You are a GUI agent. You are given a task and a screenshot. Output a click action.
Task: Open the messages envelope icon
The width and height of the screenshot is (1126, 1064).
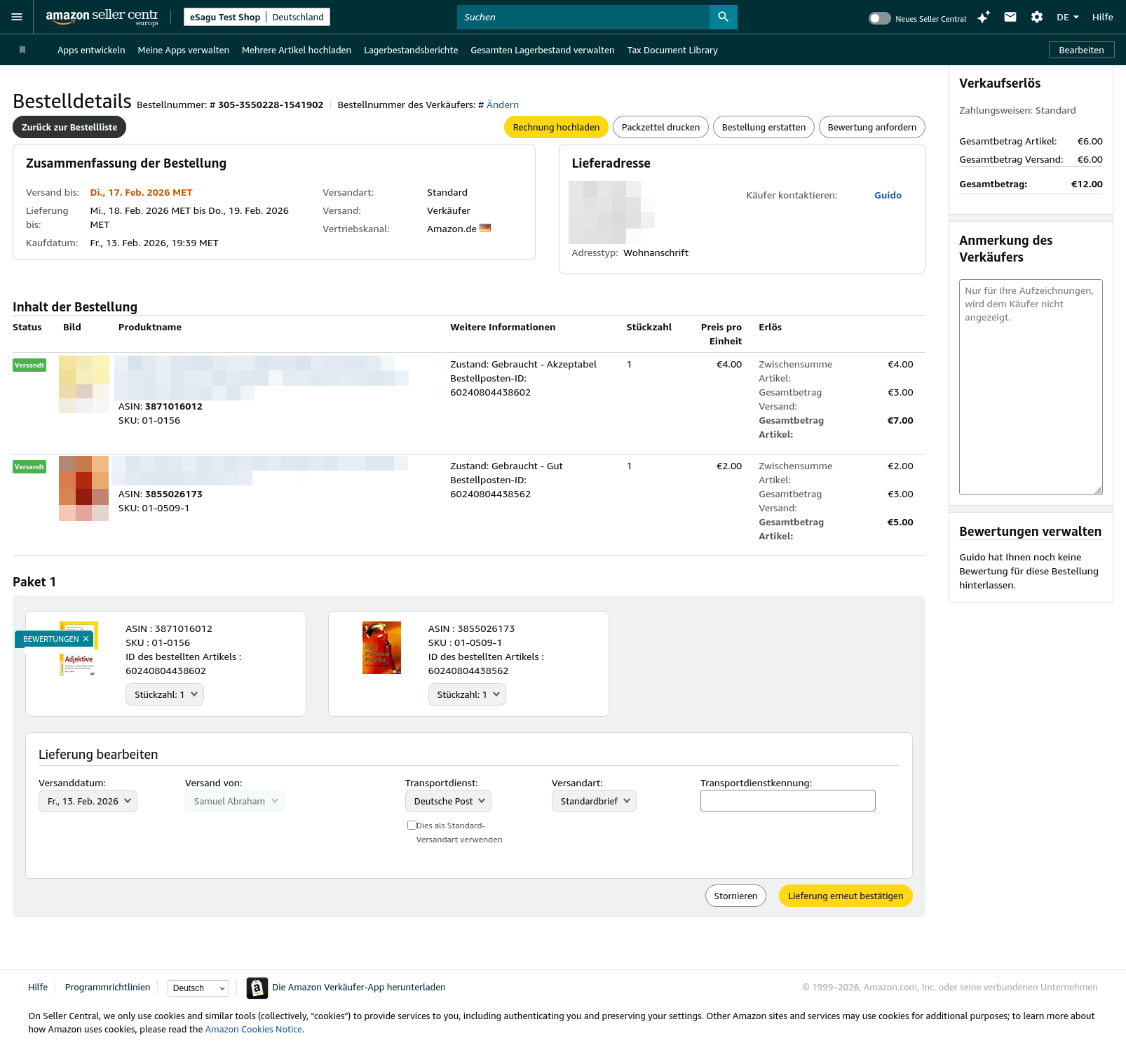tap(1010, 17)
